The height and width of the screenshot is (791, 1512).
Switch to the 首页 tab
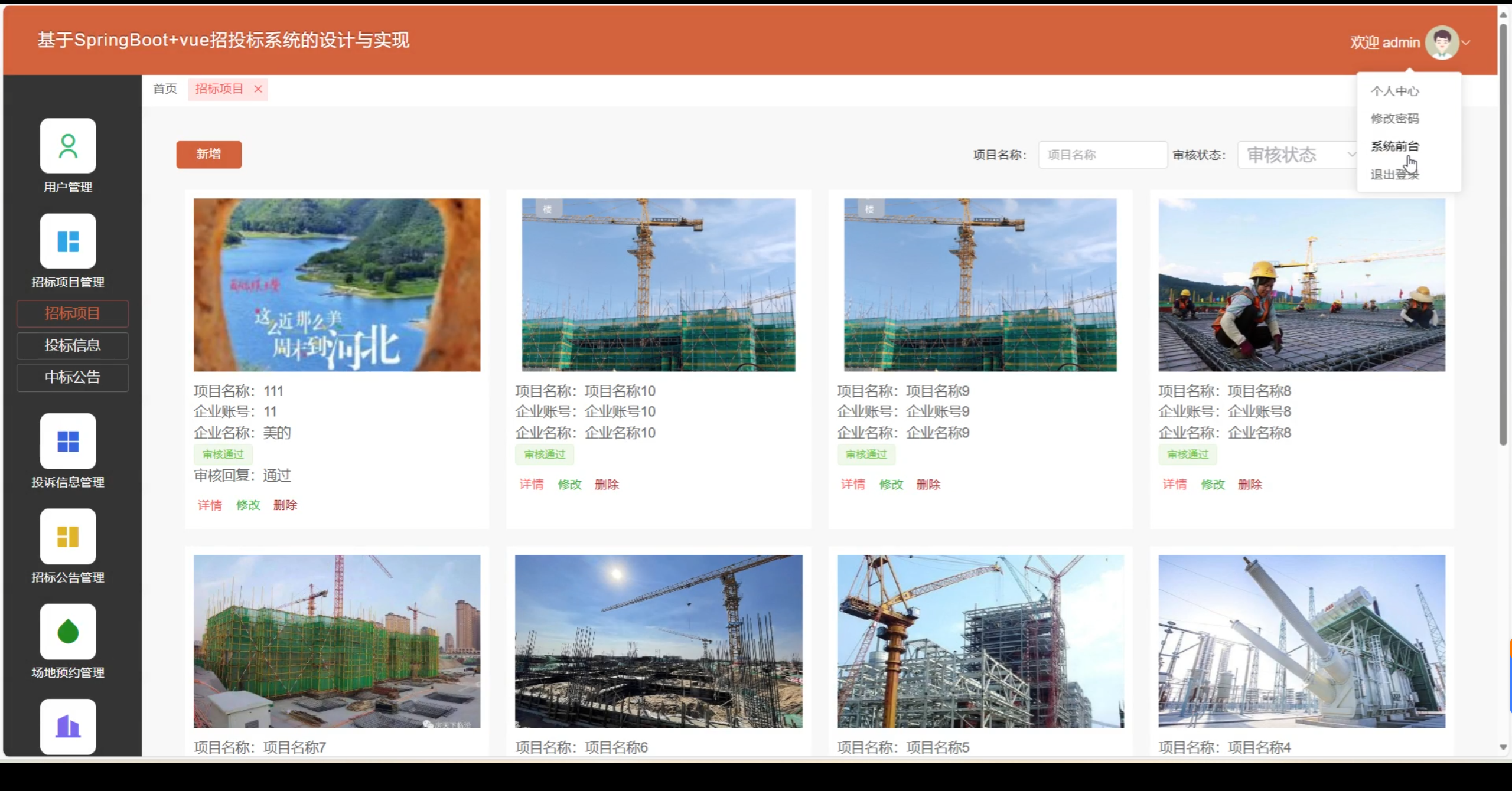pos(165,89)
